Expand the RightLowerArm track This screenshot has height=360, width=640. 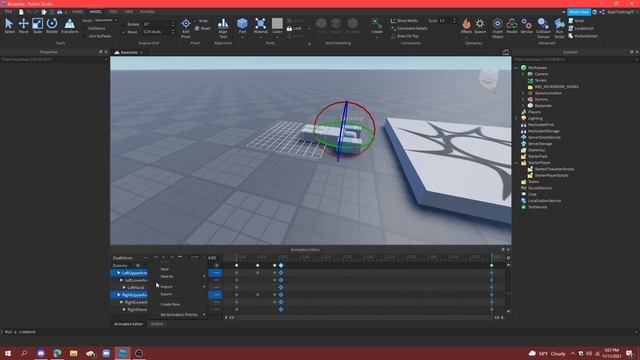click(x=121, y=302)
